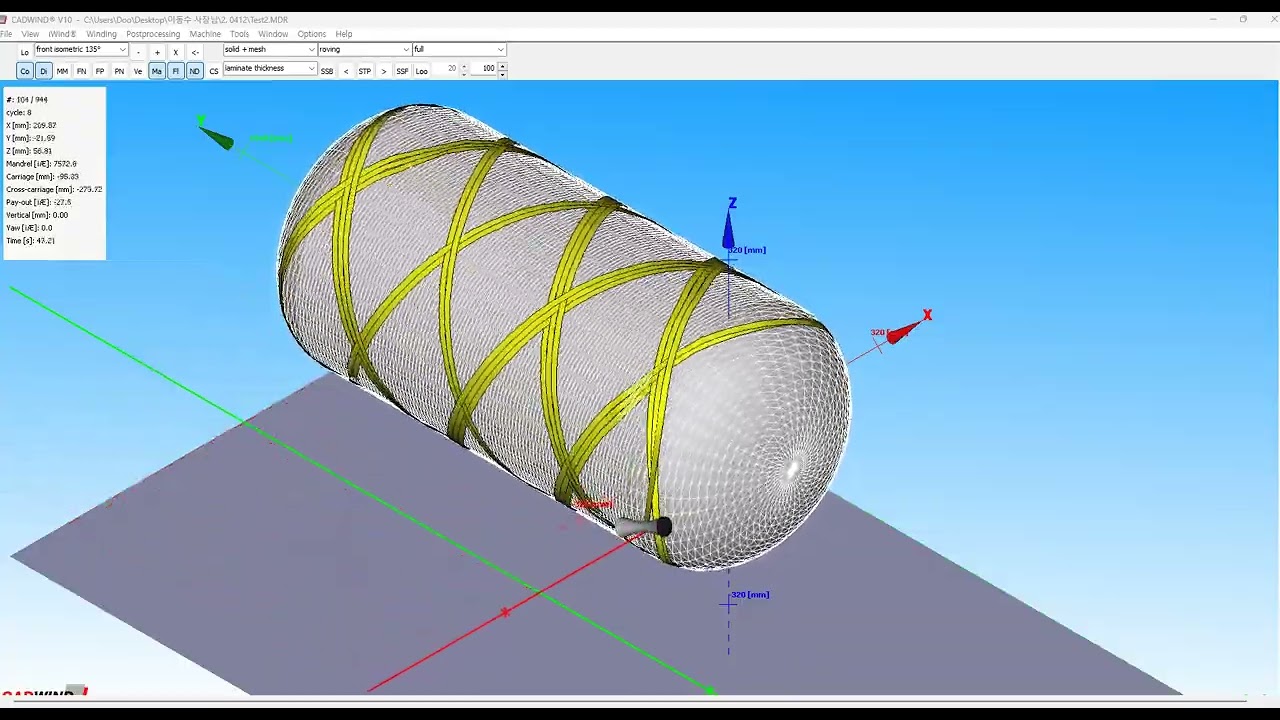Select the Time [s] value text
This screenshot has width=1280, height=720.
click(x=45, y=241)
